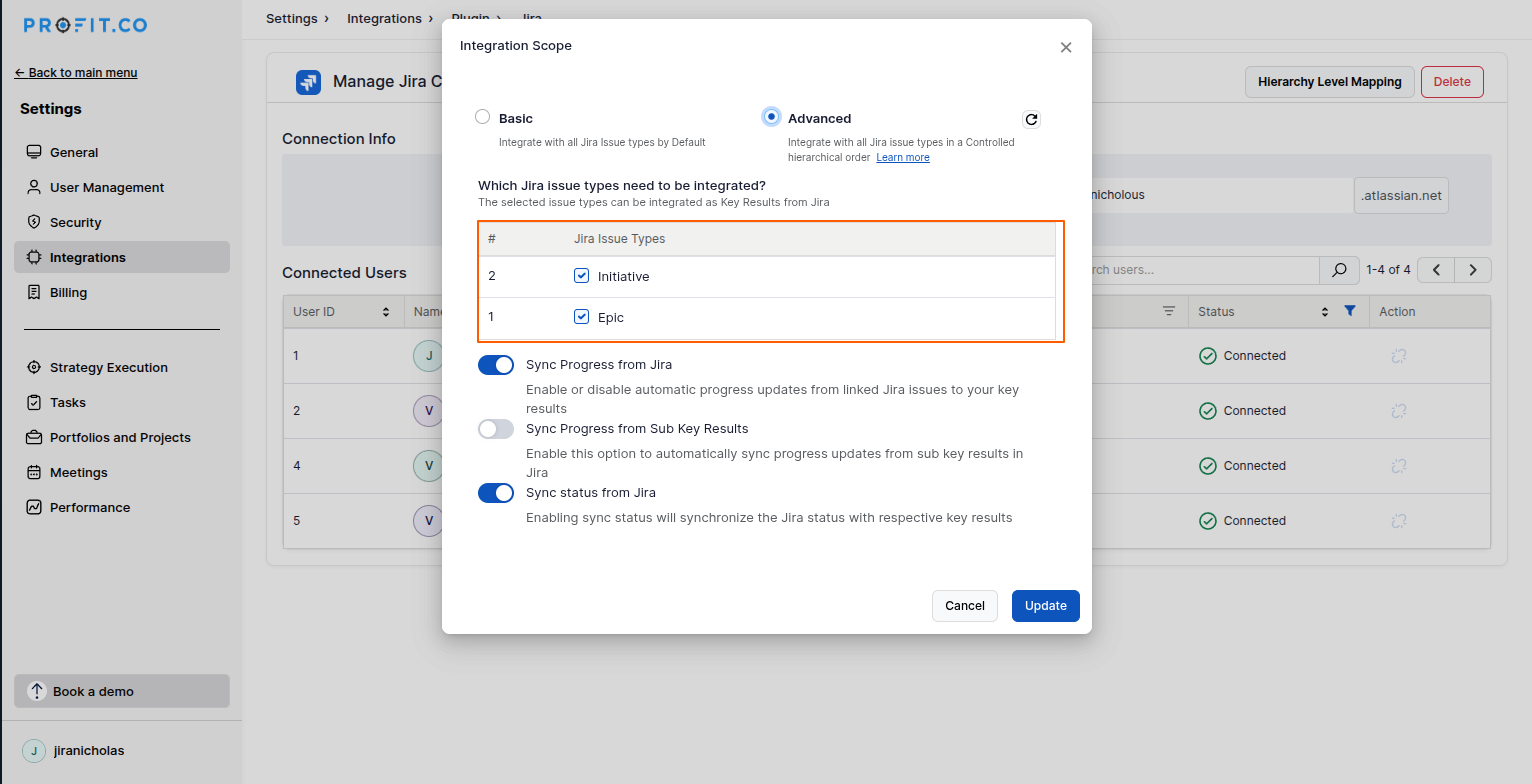Sort the Status column arrows
The image size is (1532, 784).
(1325, 312)
